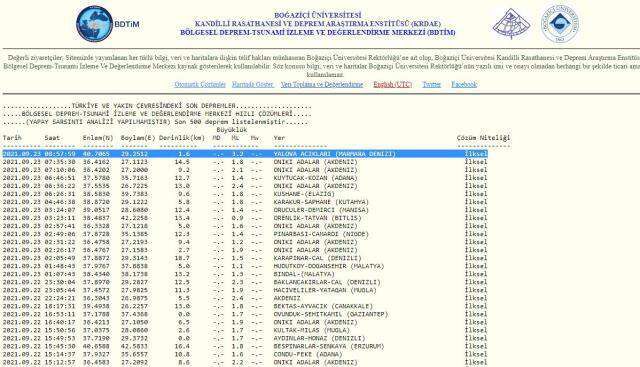640x367 pixels.
Task: Open Veri Toplama ve Değerlendirme link
Action: pos(322,85)
